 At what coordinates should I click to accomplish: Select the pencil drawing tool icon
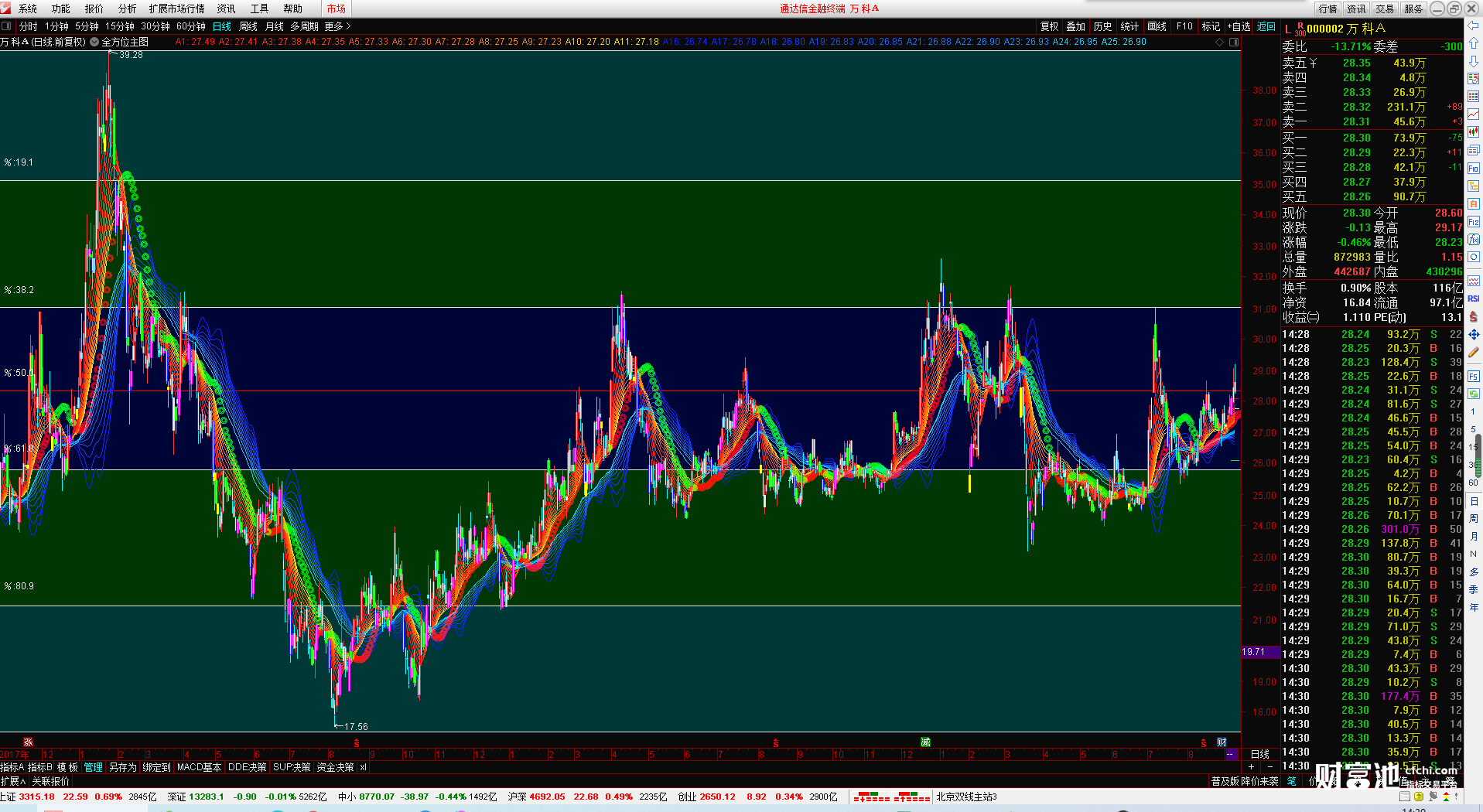click(1474, 353)
